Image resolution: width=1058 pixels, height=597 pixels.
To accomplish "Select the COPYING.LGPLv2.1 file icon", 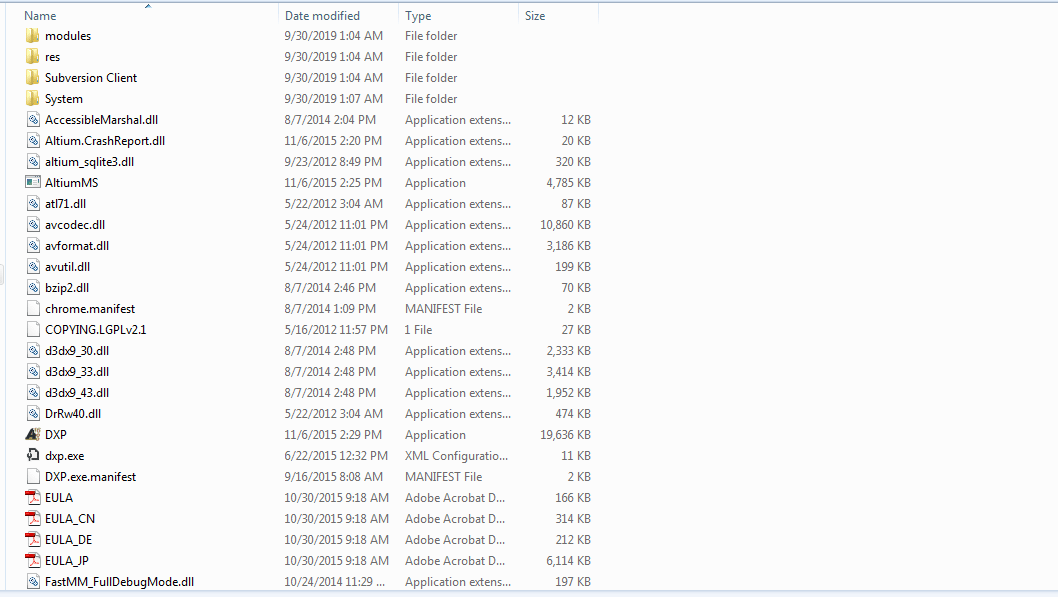I will [x=32, y=330].
